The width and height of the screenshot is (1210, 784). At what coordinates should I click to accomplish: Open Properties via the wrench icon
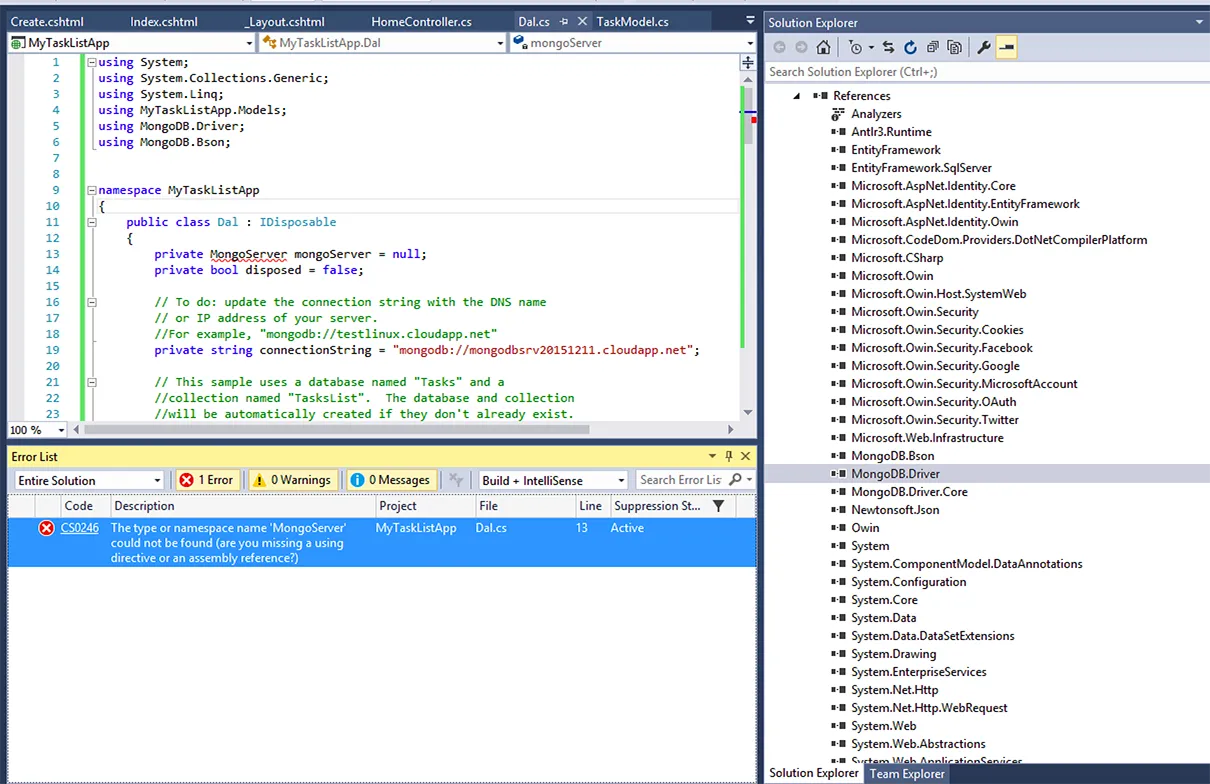tap(984, 47)
